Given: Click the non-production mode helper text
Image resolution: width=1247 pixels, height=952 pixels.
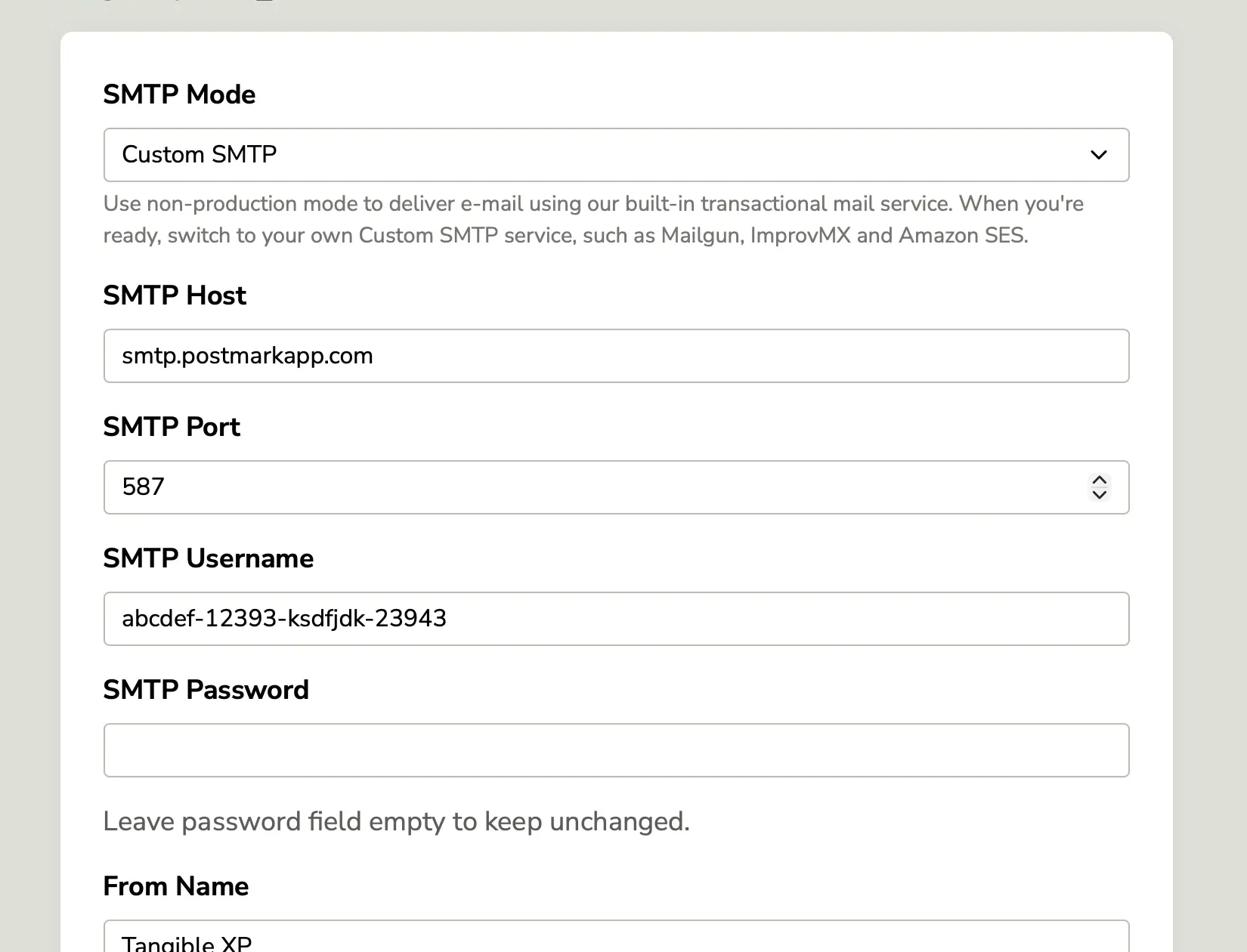Looking at the screenshot, I should coord(593,219).
